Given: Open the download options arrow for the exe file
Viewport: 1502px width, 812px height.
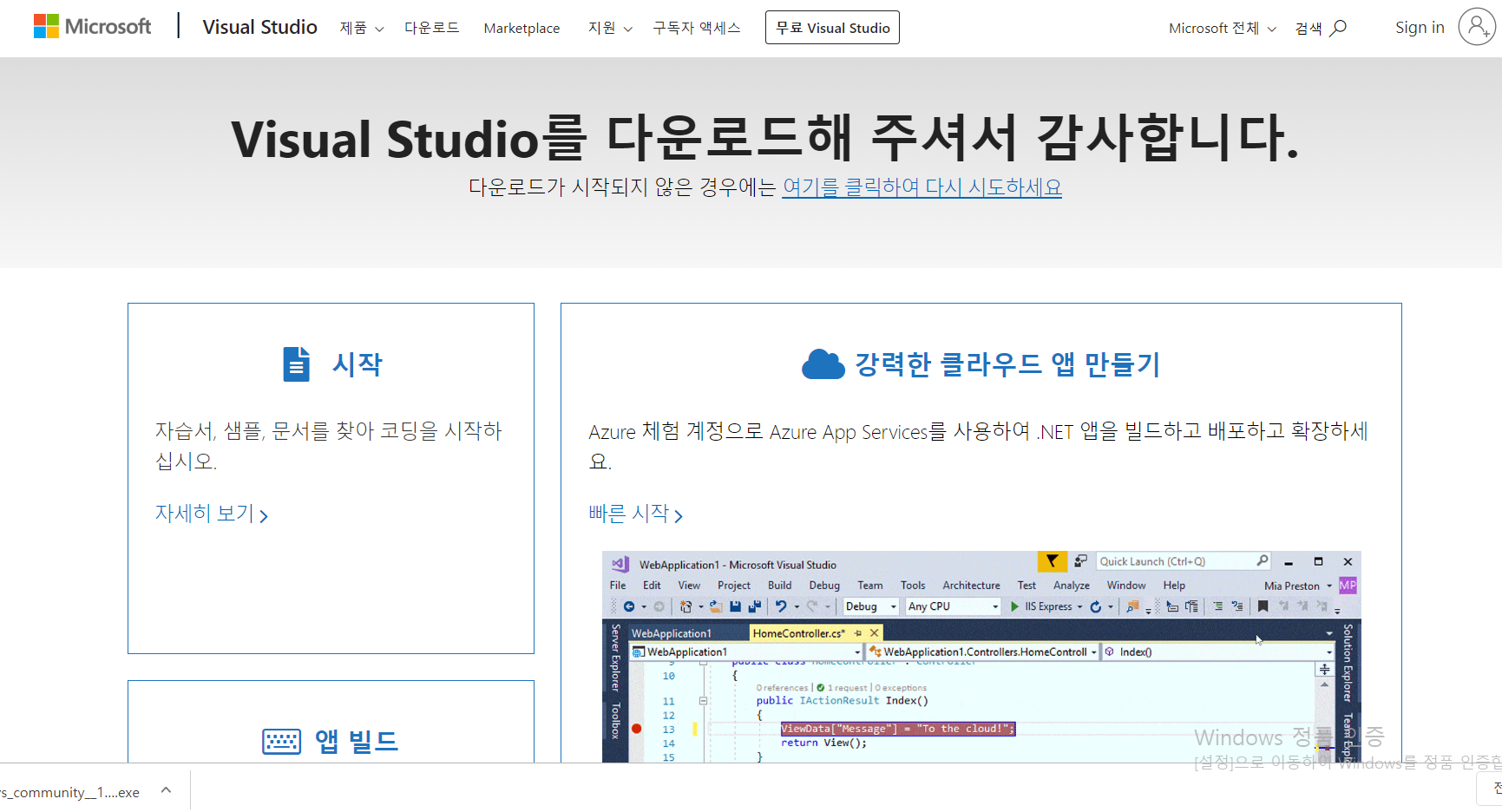Looking at the screenshot, I should [167, 790].
